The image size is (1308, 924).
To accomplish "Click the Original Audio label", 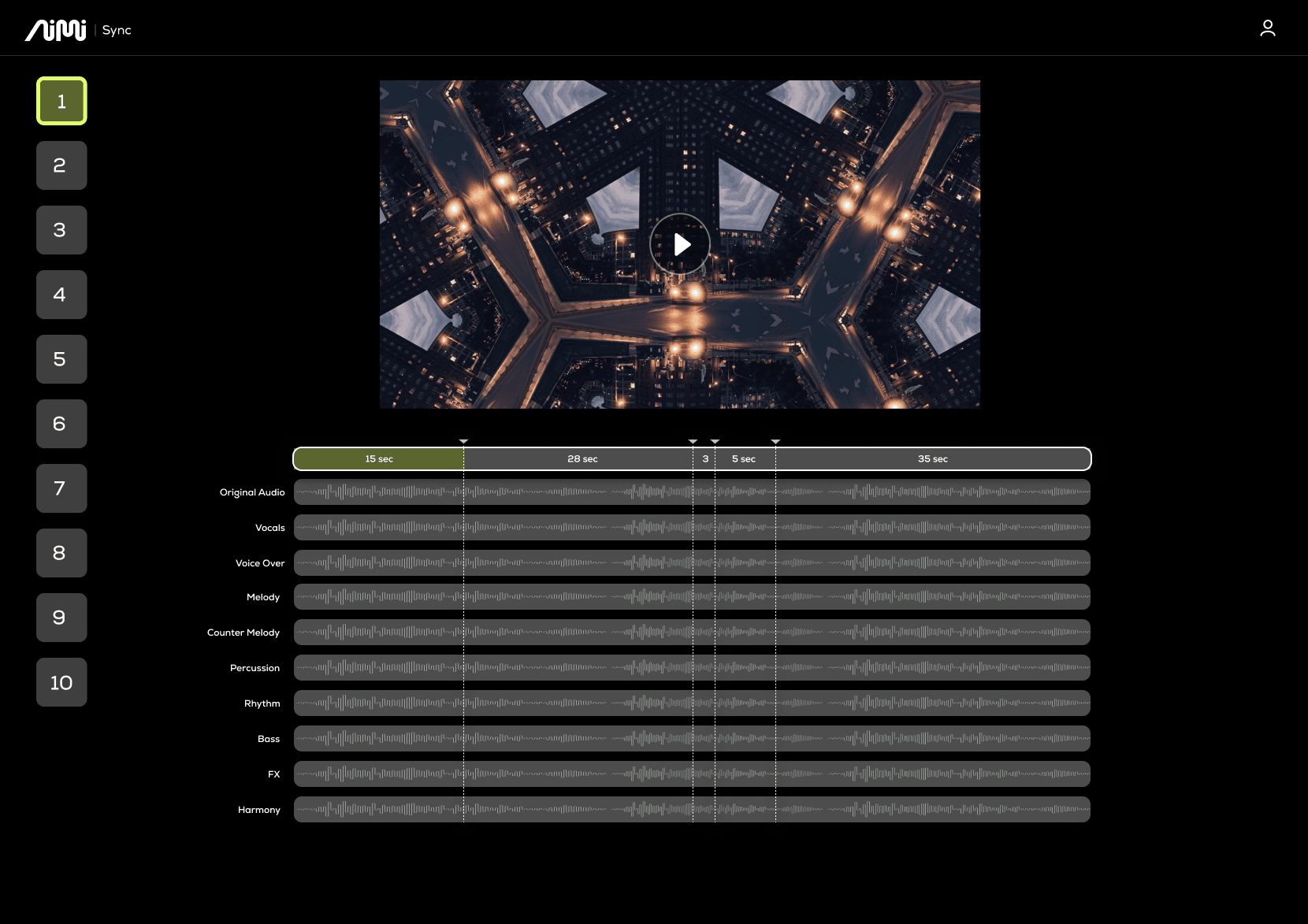I will 252,492.
